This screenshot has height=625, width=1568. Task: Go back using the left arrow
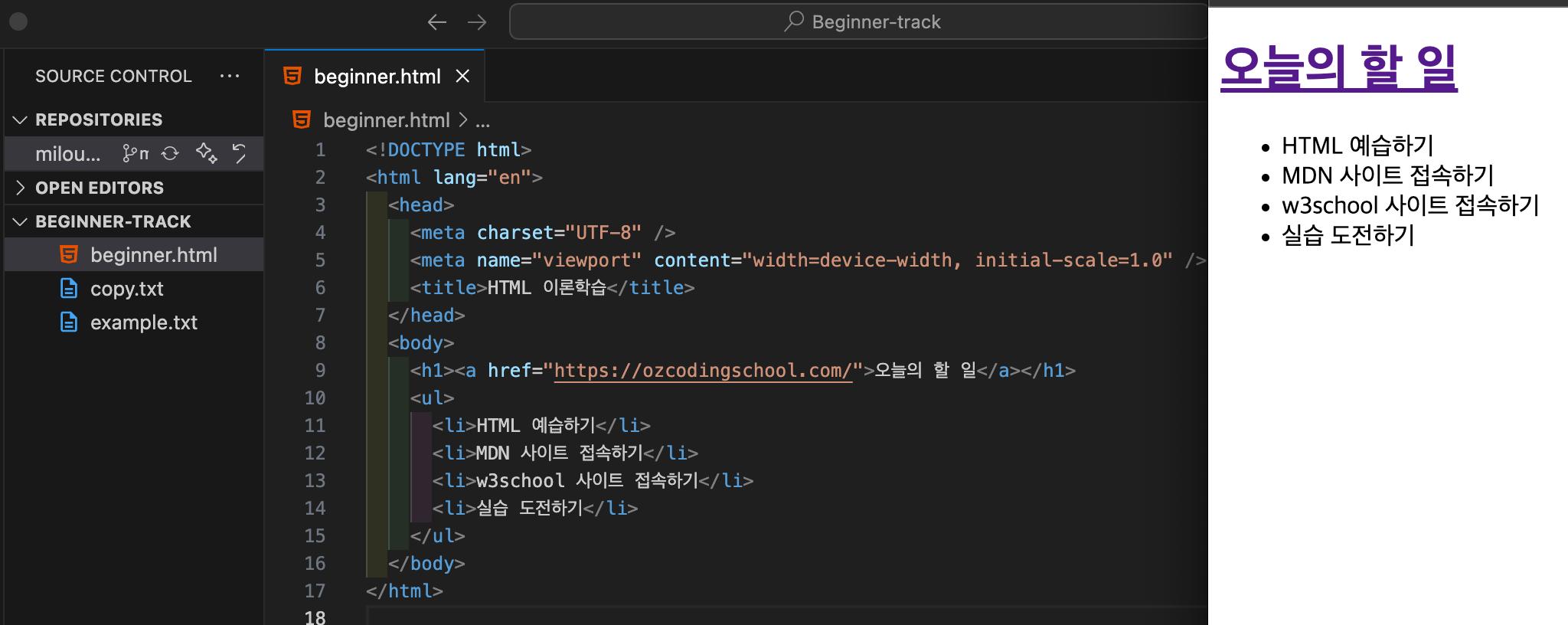(436, 22)
